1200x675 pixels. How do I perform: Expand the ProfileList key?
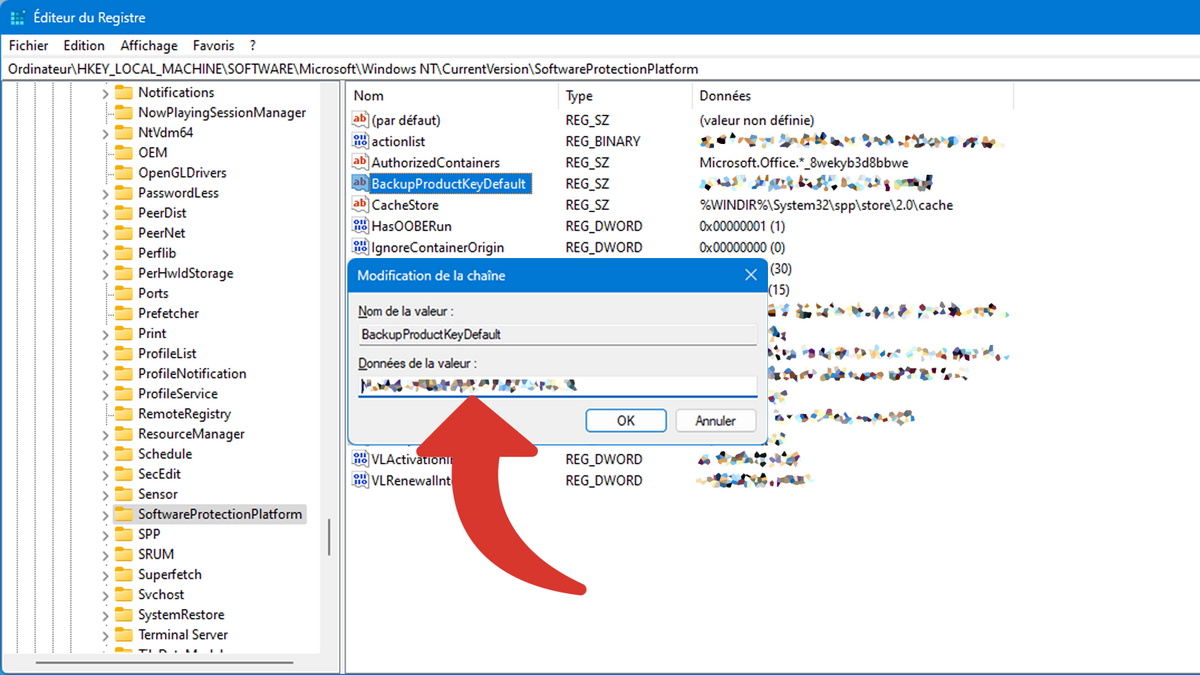coord(106,353)
